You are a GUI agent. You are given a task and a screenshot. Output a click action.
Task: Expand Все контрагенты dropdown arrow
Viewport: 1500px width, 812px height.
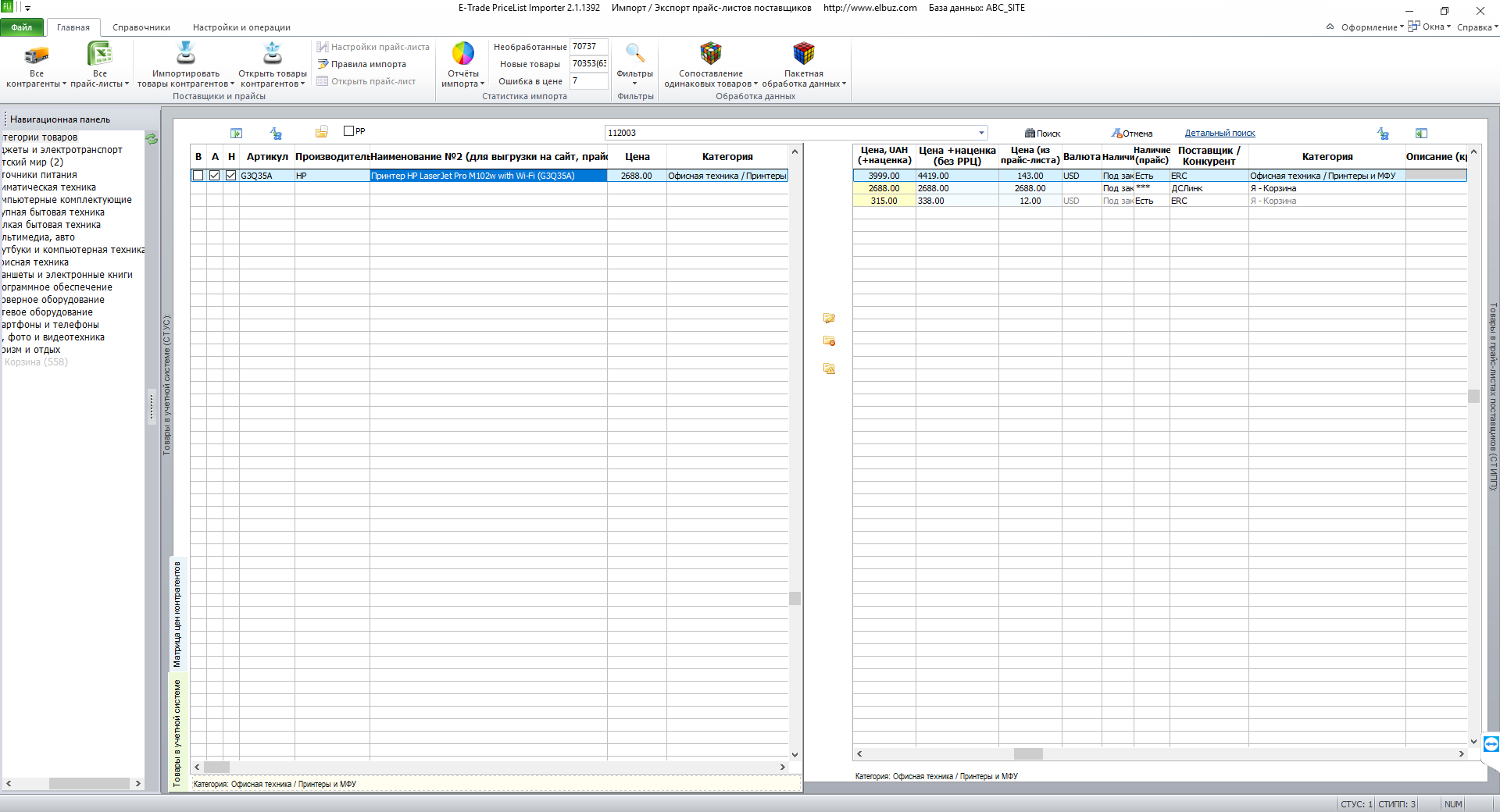click(x=65, y=84)
